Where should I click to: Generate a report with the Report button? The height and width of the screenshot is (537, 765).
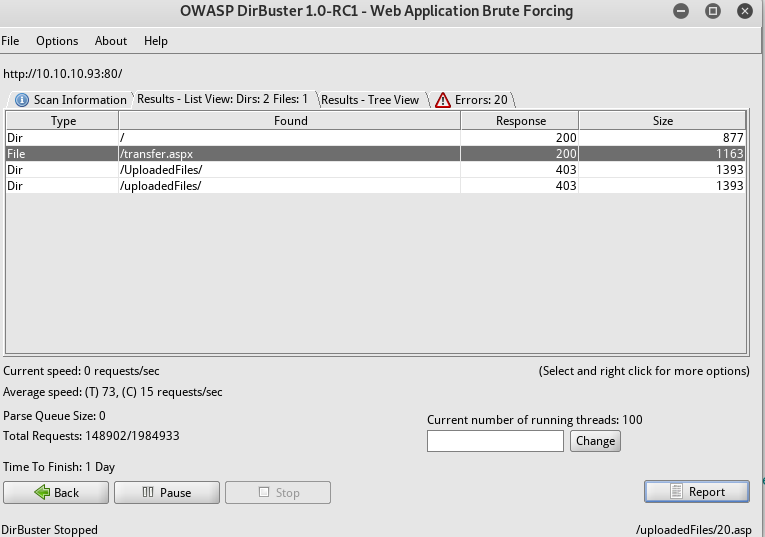(697, 491)
